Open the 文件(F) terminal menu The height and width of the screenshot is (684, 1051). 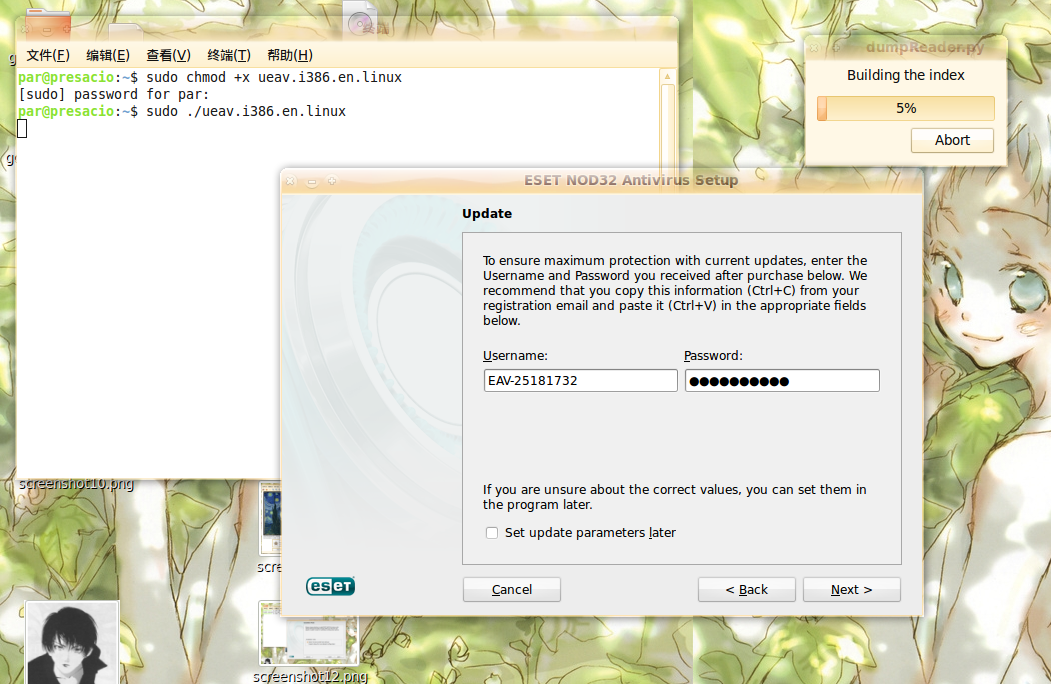(48, 56)
